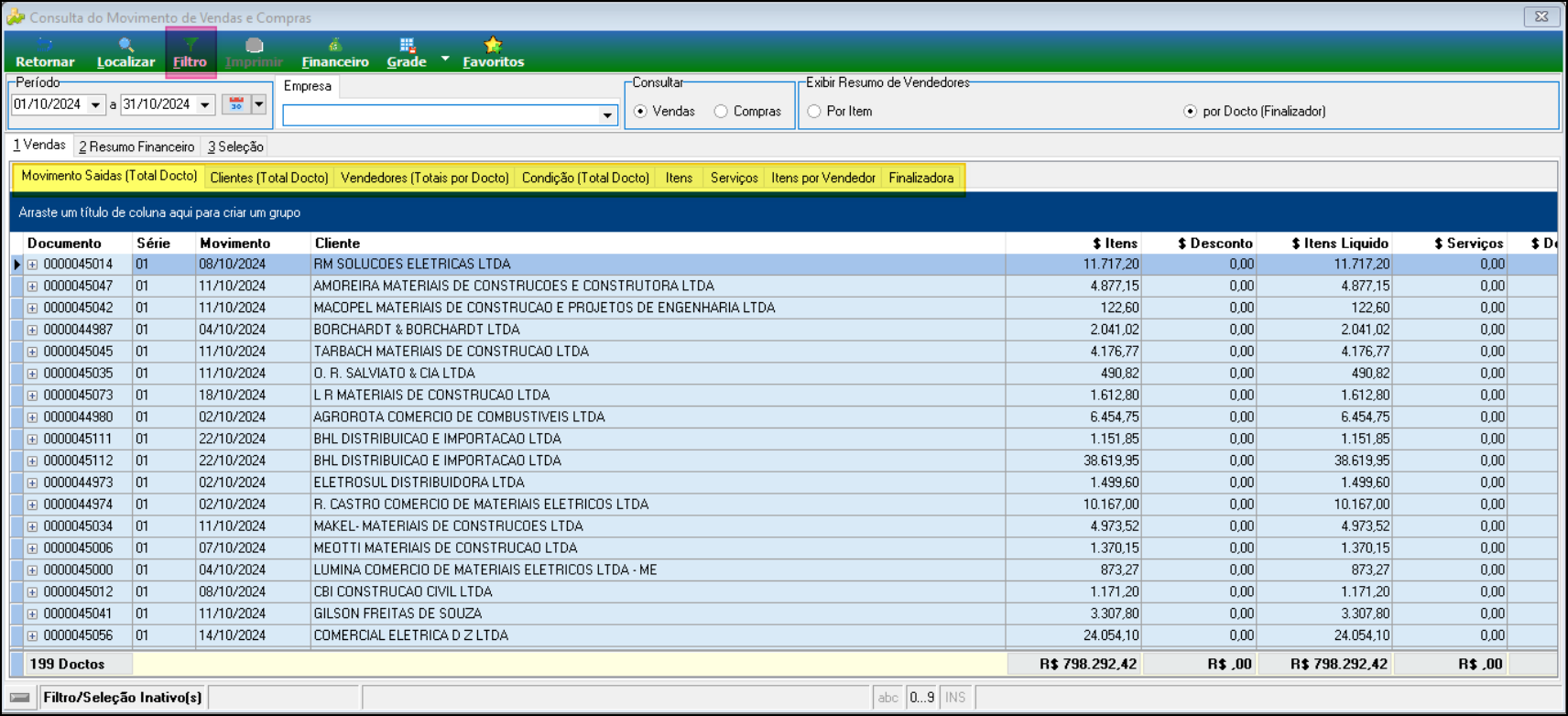Viewport: 1568px width, 716px height.
Task: Open the Itens sub-tab
Action: click(679, 178)
